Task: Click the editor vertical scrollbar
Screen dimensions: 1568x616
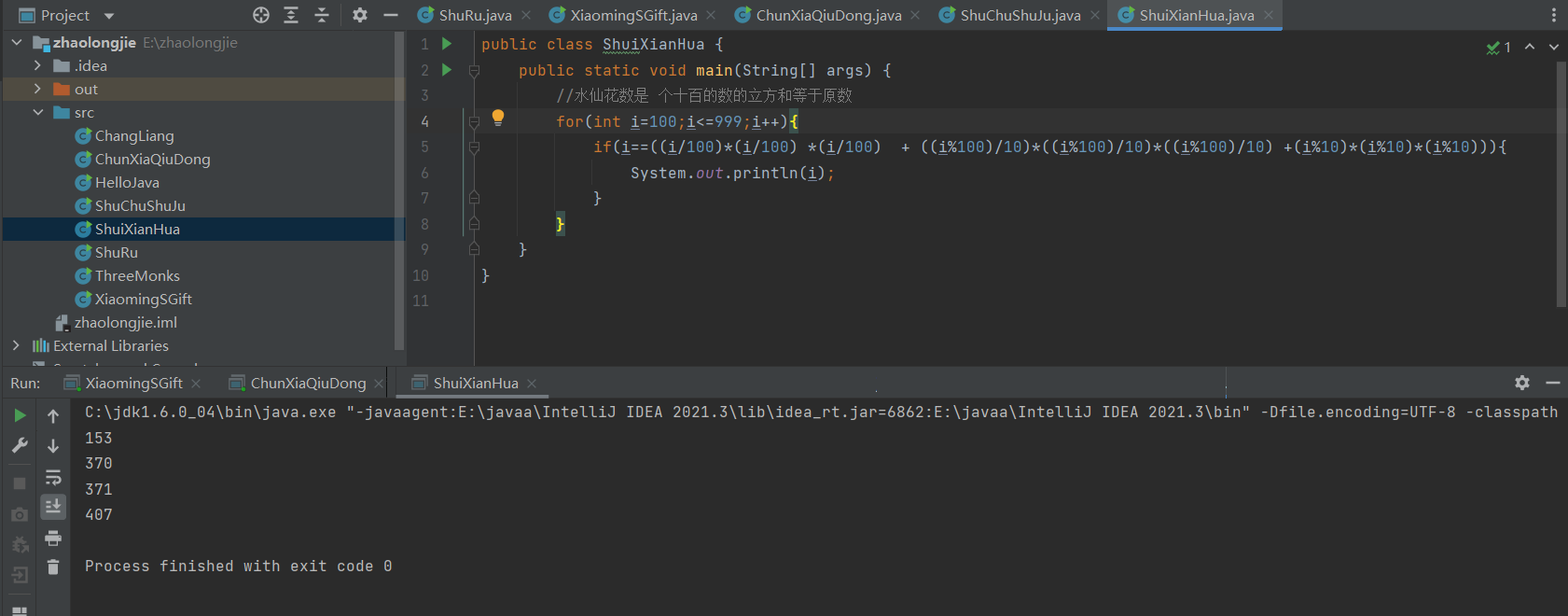Action: coord(1561,184)
